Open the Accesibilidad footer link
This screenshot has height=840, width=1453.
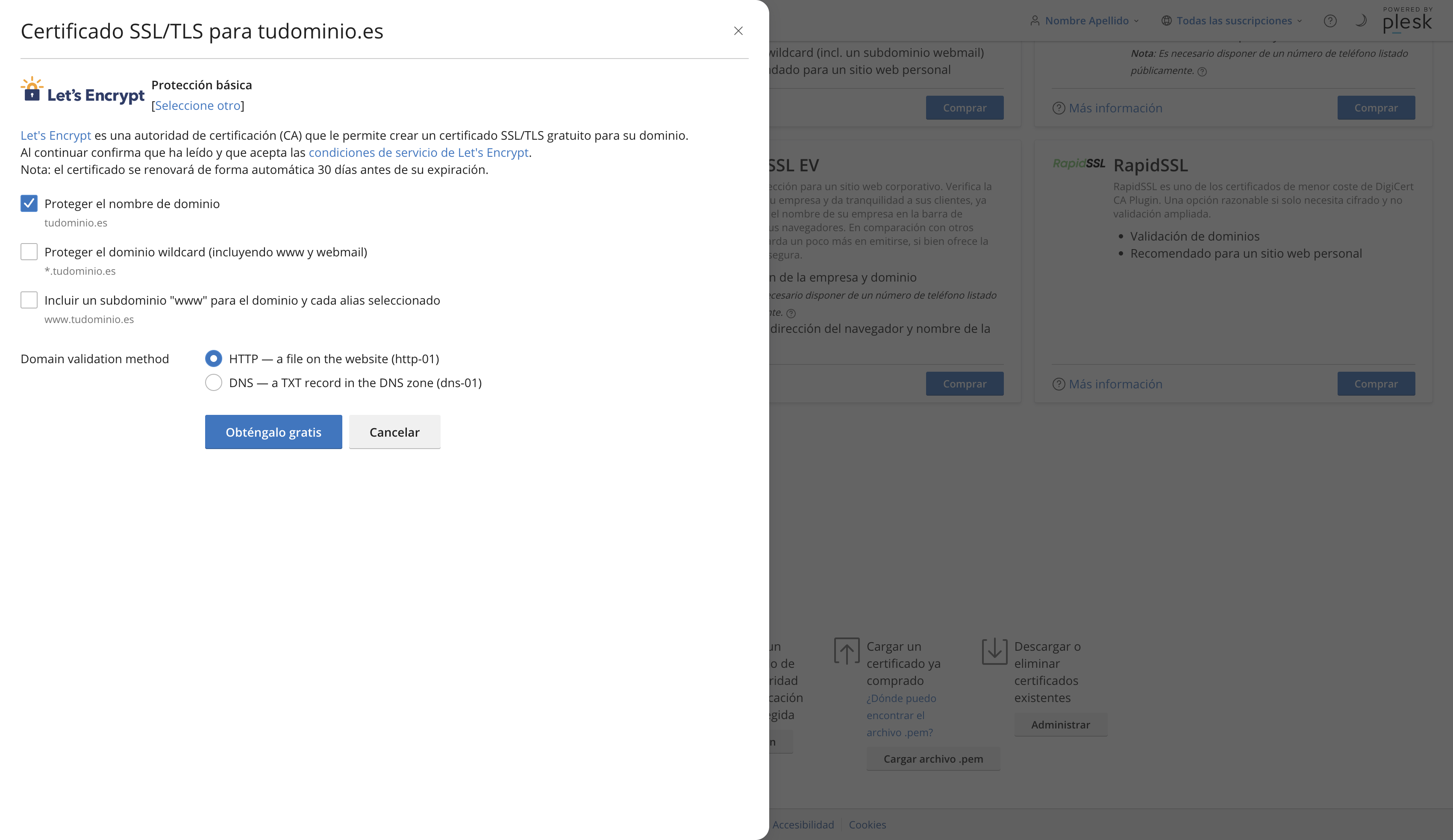(803, 825)
